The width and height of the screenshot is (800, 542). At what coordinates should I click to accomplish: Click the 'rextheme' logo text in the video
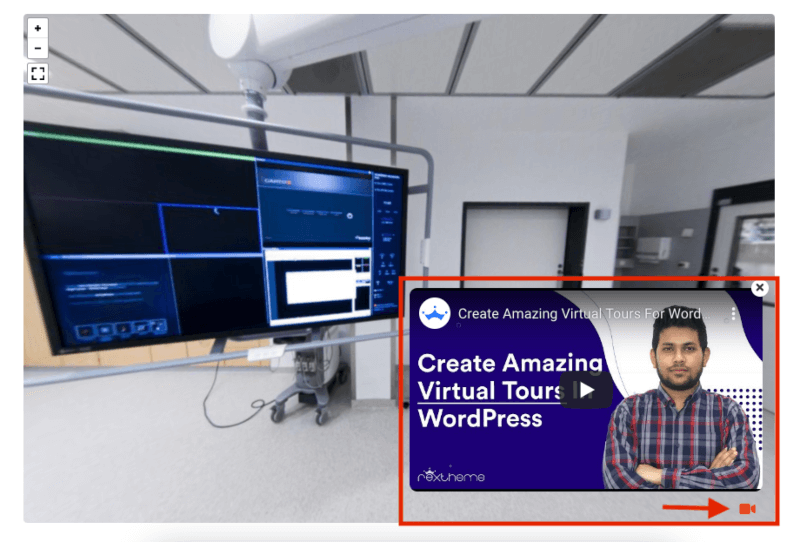coord(451,475)
